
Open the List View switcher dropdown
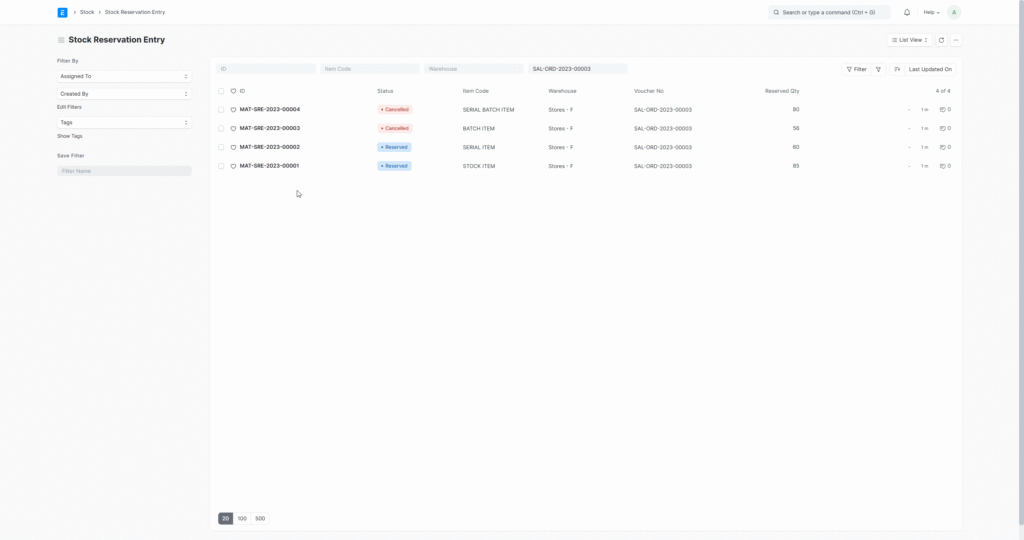(909, 40)
